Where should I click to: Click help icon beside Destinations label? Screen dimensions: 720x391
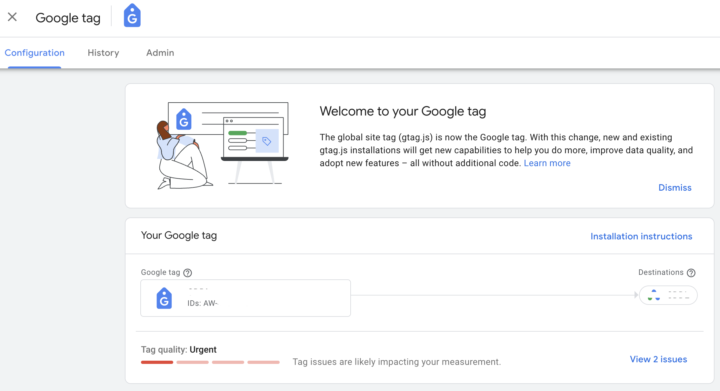pos(691,273)
